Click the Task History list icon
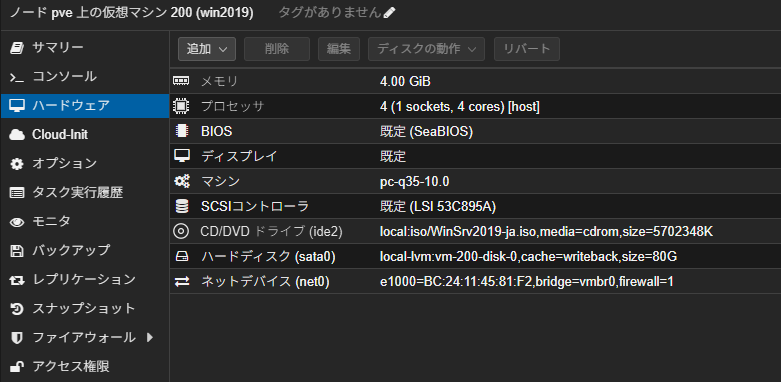The image size is (781, 382). point(17,193)
